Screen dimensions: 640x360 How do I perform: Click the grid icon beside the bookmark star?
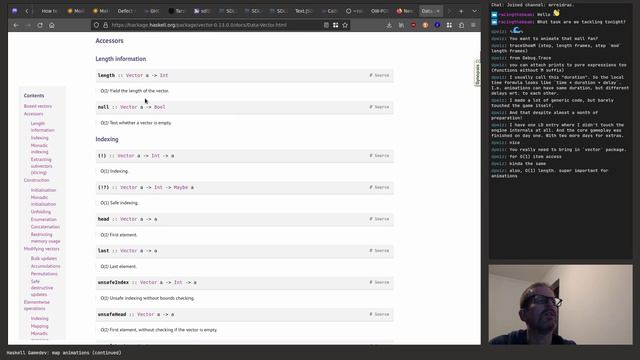click(336, 25)
